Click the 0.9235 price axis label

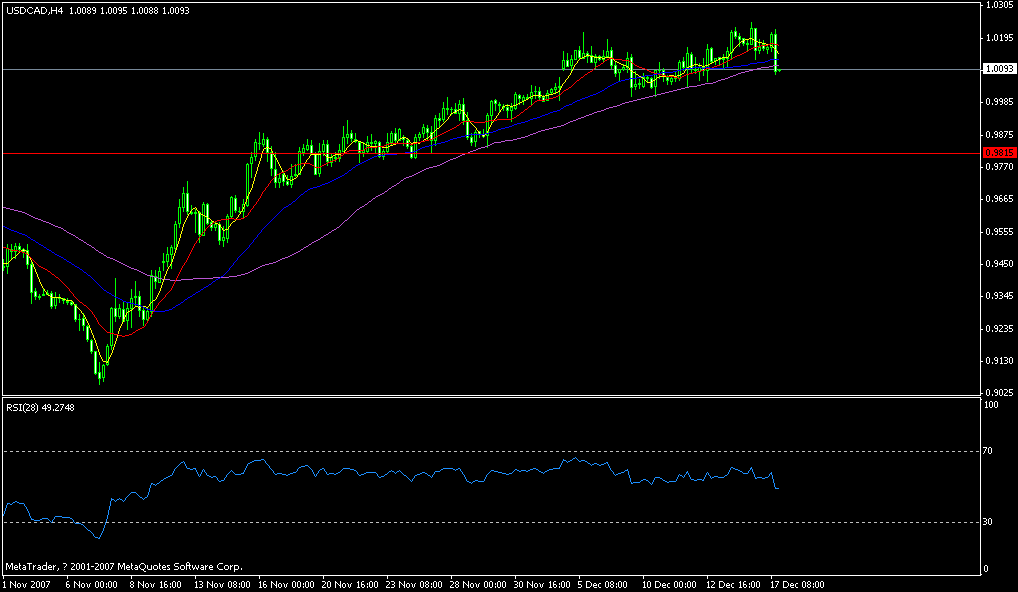tap(1000, 328)
